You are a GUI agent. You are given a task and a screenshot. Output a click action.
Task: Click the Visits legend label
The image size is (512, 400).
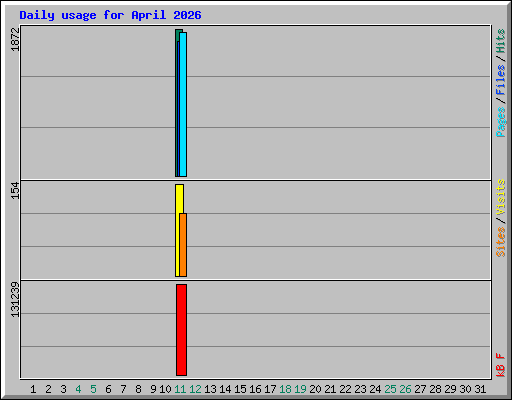point(500,197)
